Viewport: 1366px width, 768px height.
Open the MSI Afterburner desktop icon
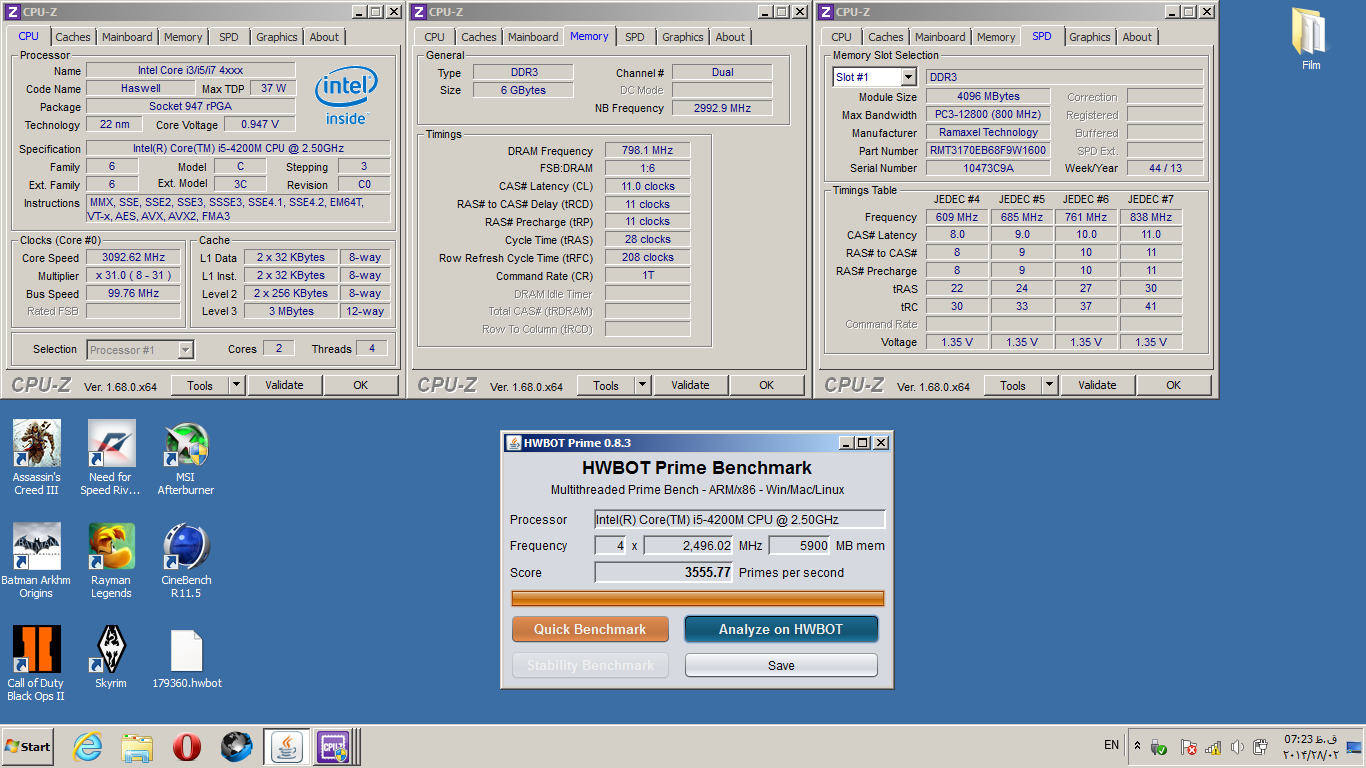(186, 457)
